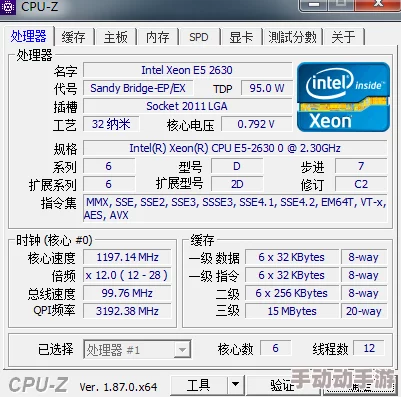
Task: Click the 20-way associativity value
Action: 364,311
